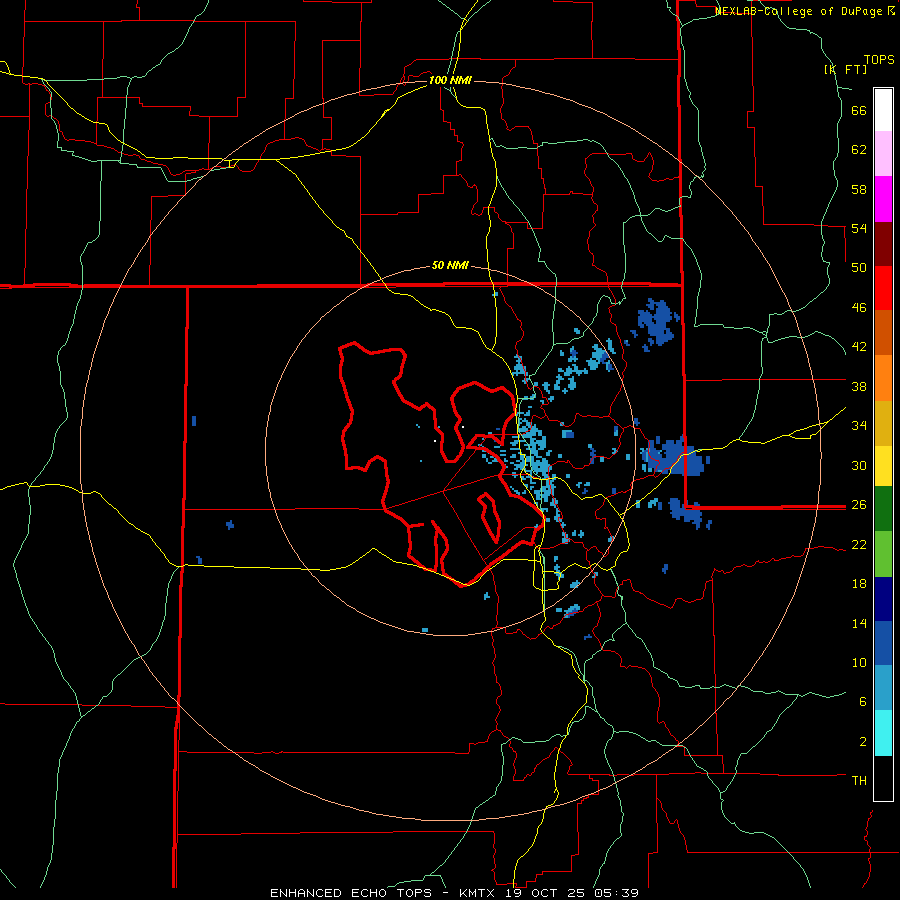Select the bright red legend color segment
The width and height of the screenshot is (900, 900).
tap(883, 288)
